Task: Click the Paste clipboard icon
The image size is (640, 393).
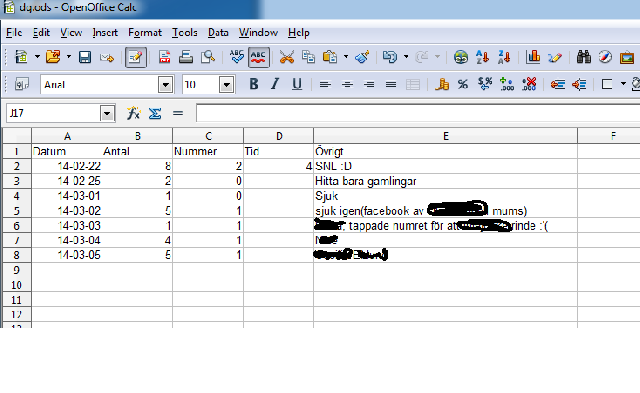Action: 330,57
